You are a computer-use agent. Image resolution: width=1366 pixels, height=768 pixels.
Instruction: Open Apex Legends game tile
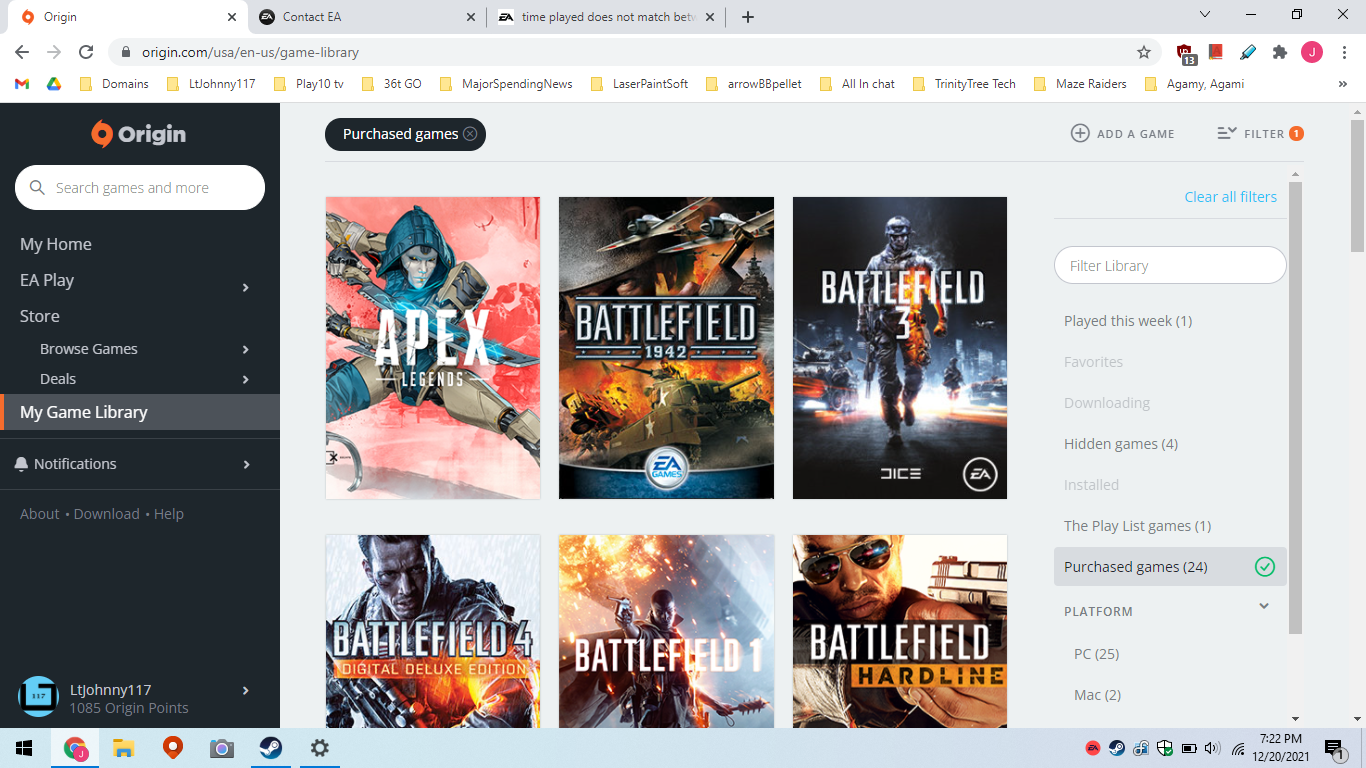[433, 348]
